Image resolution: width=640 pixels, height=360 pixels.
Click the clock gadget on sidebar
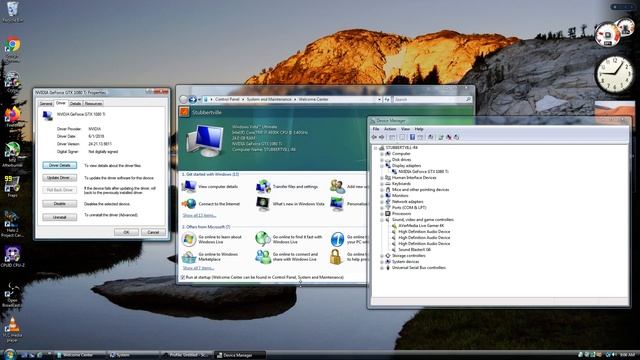614,74
